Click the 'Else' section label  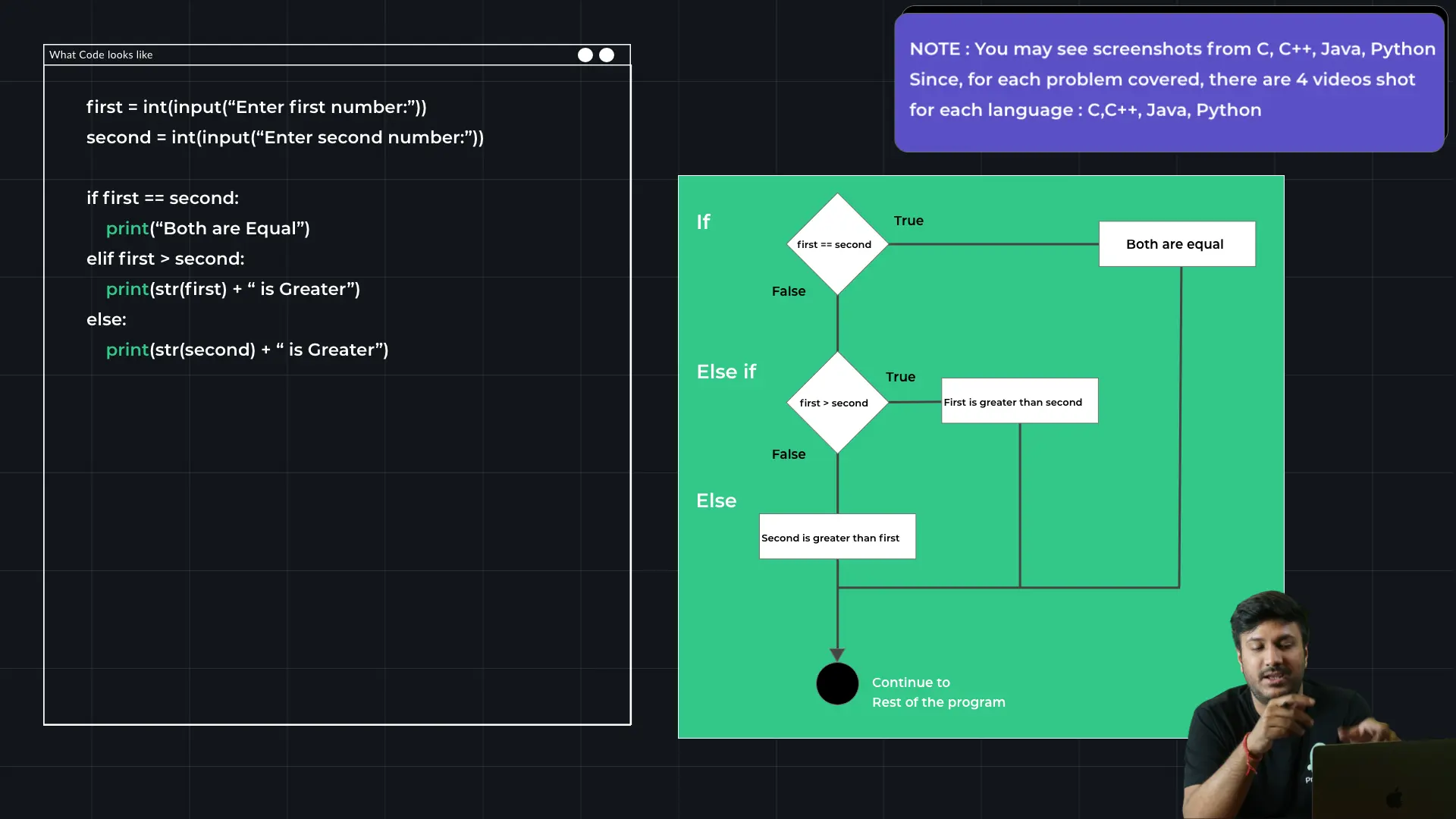[716, 500]
